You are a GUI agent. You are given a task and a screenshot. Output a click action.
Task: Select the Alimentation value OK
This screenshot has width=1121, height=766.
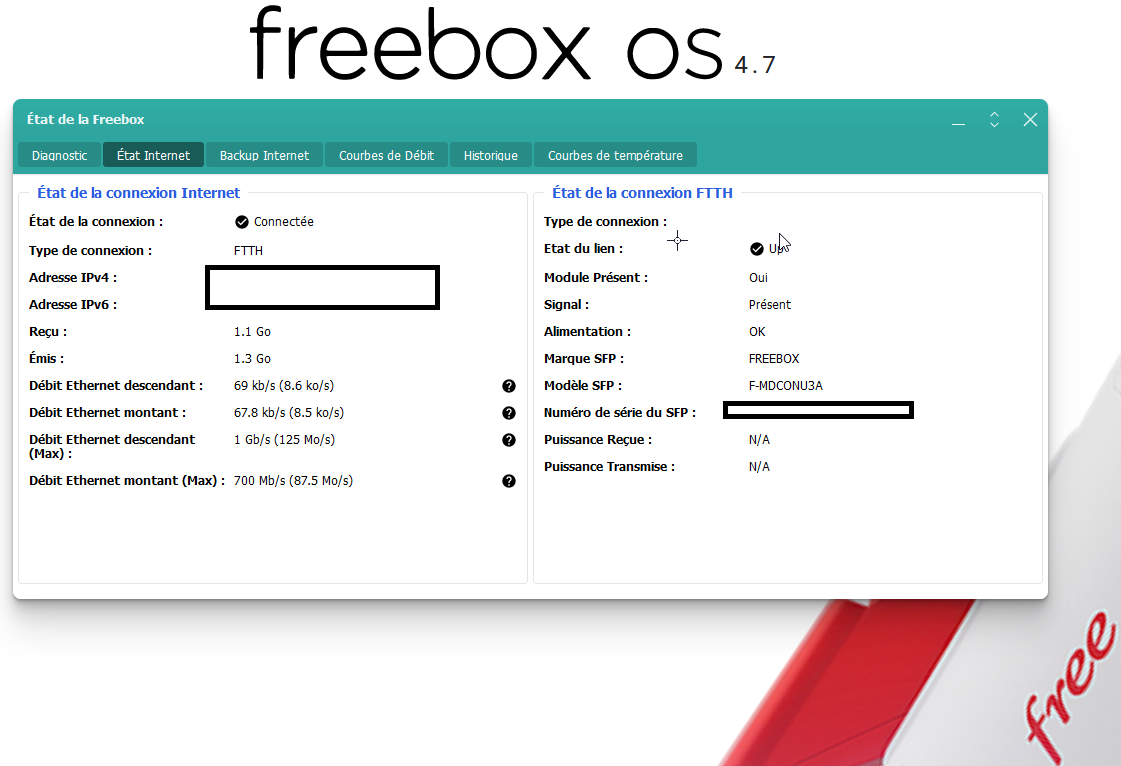757,332
